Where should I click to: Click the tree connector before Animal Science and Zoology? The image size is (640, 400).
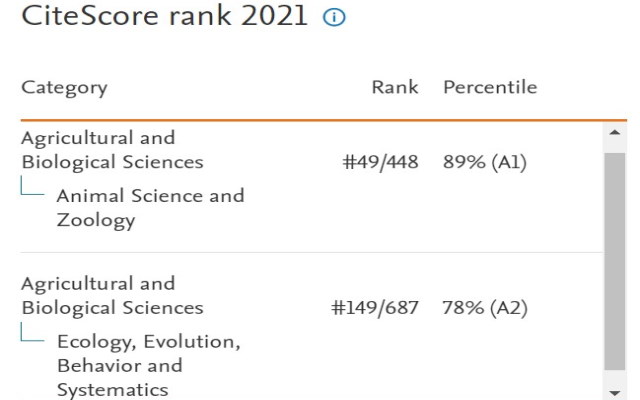click(33, 187)
